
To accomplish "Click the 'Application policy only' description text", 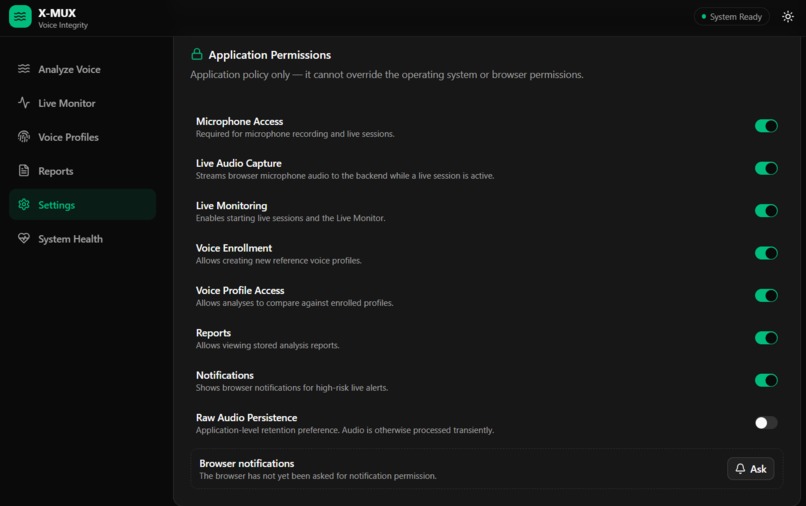I will [x=387, y=75].
